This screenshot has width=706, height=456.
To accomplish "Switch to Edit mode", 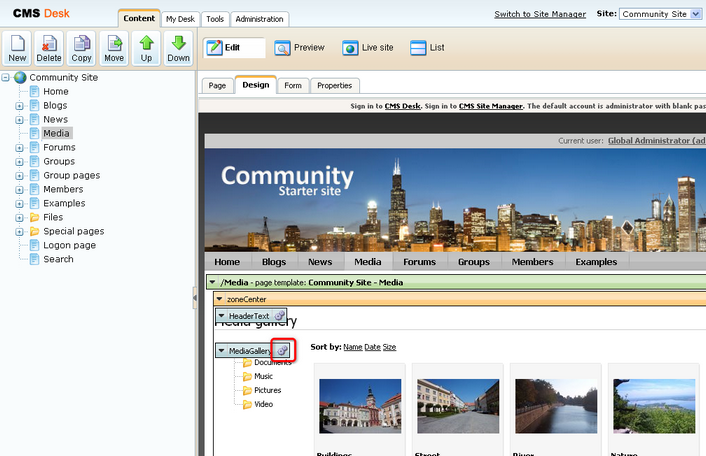I will click(234, 48).
